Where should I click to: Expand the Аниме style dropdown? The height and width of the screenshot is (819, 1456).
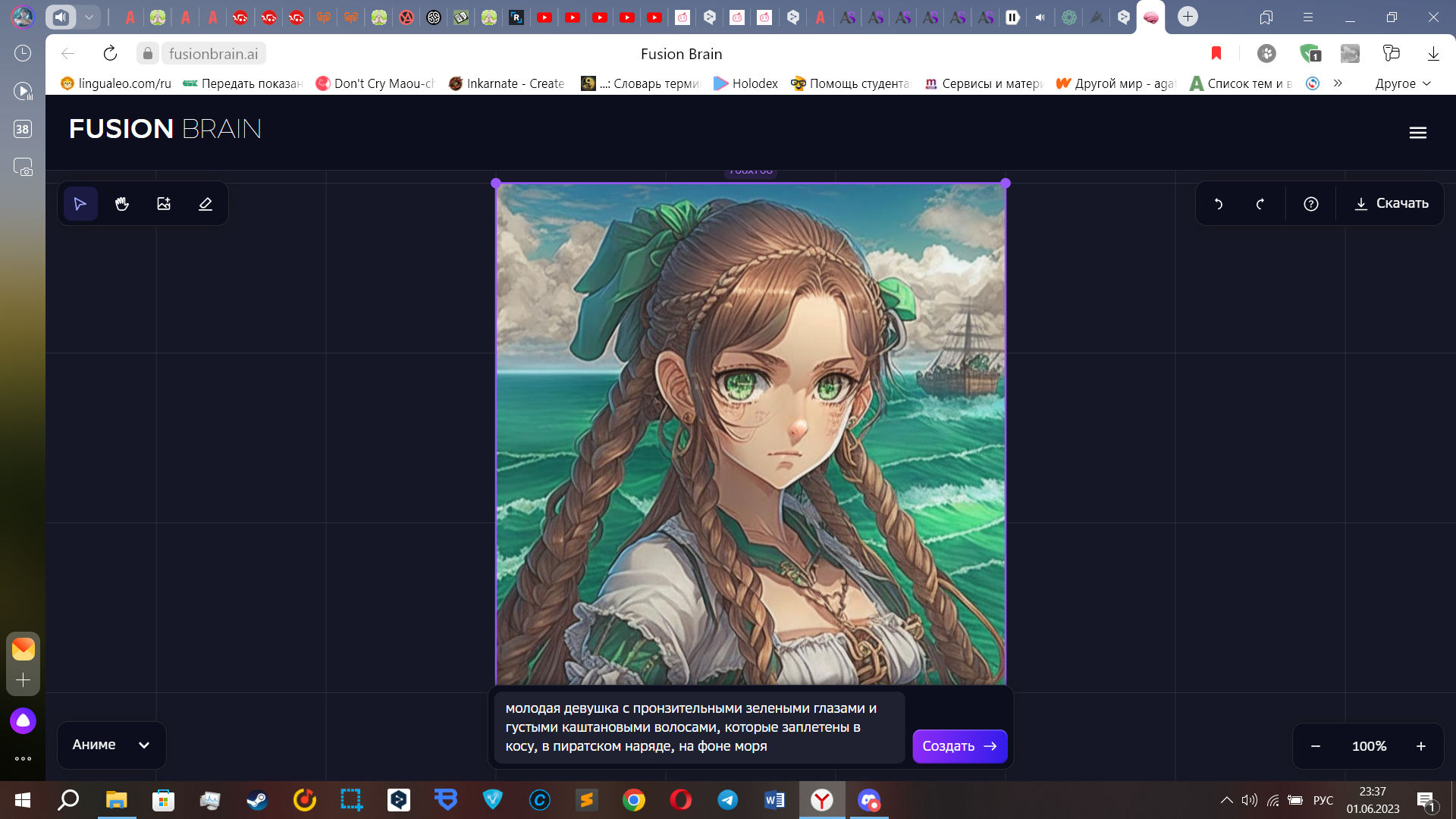[111, 745]
